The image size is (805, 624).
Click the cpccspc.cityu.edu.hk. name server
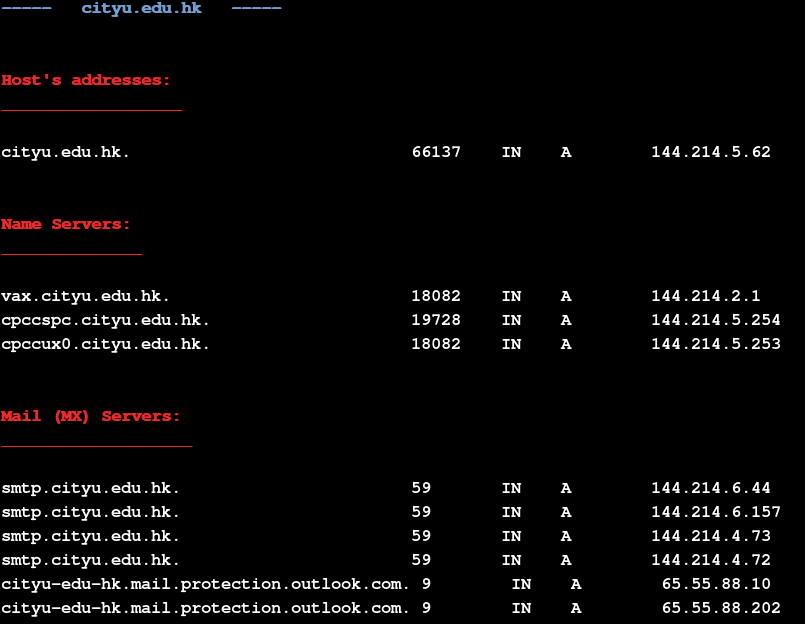click(106, 320)
